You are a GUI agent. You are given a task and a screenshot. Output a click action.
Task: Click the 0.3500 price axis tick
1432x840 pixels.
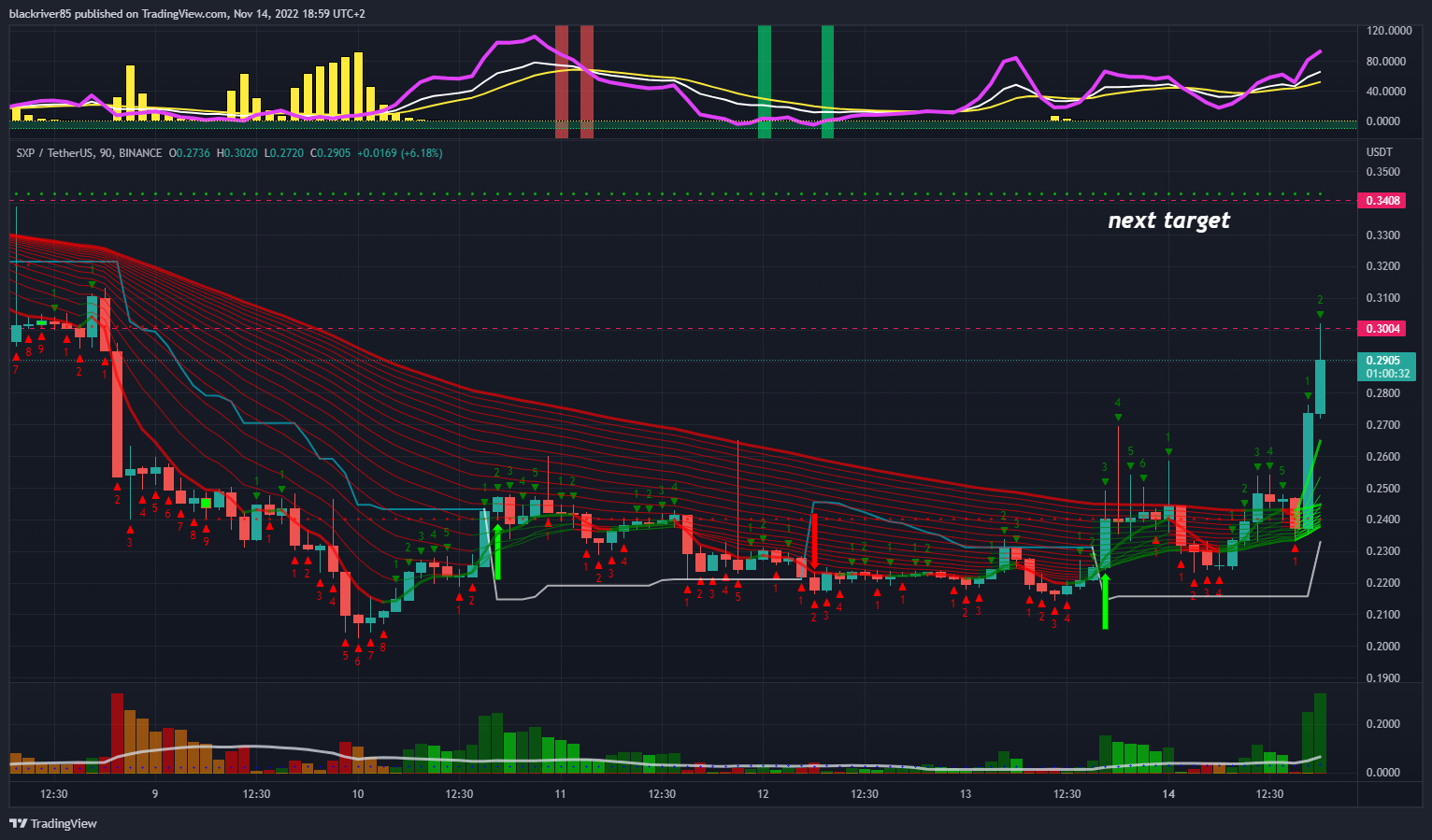(1383, 173)
